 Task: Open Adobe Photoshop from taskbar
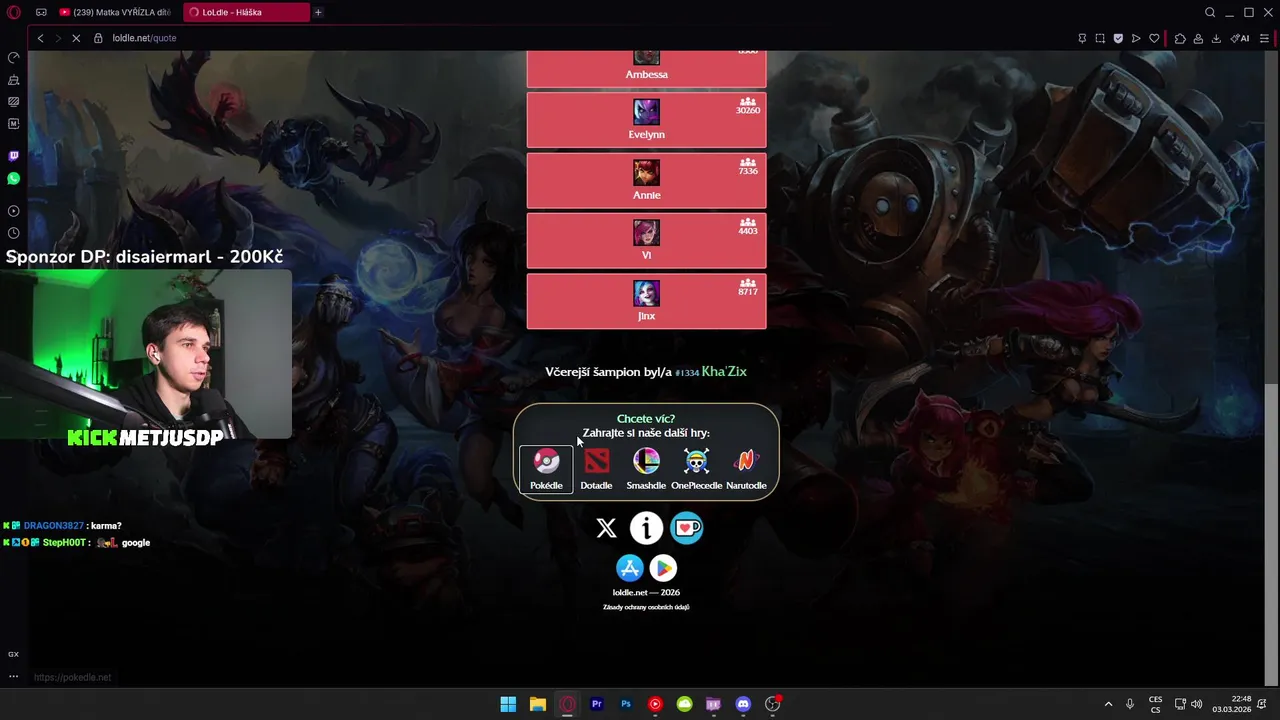626,704
